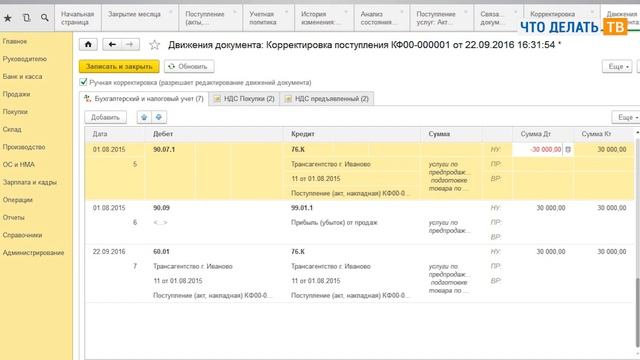Open the Отчеты section
Image resolution: width=640 pixels, height=360 pixels.
13,217
